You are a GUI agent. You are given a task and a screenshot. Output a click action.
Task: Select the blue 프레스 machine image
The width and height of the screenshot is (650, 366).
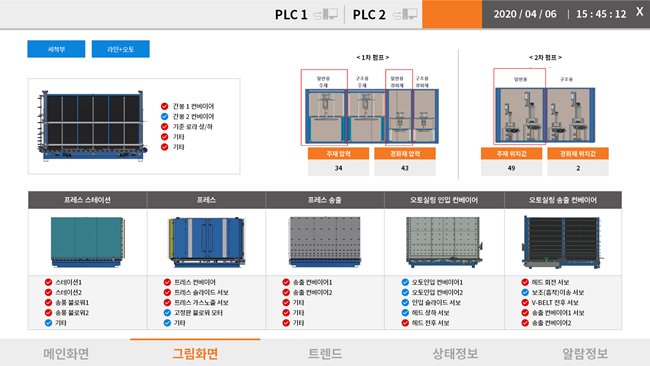(x=206, y=242)
